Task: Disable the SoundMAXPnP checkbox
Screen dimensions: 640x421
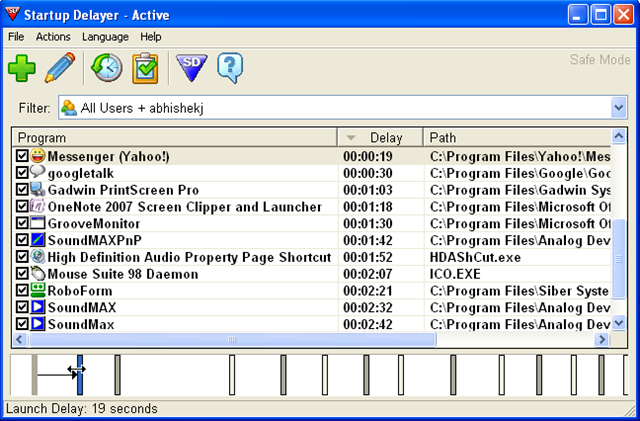Action: point(22,240)
